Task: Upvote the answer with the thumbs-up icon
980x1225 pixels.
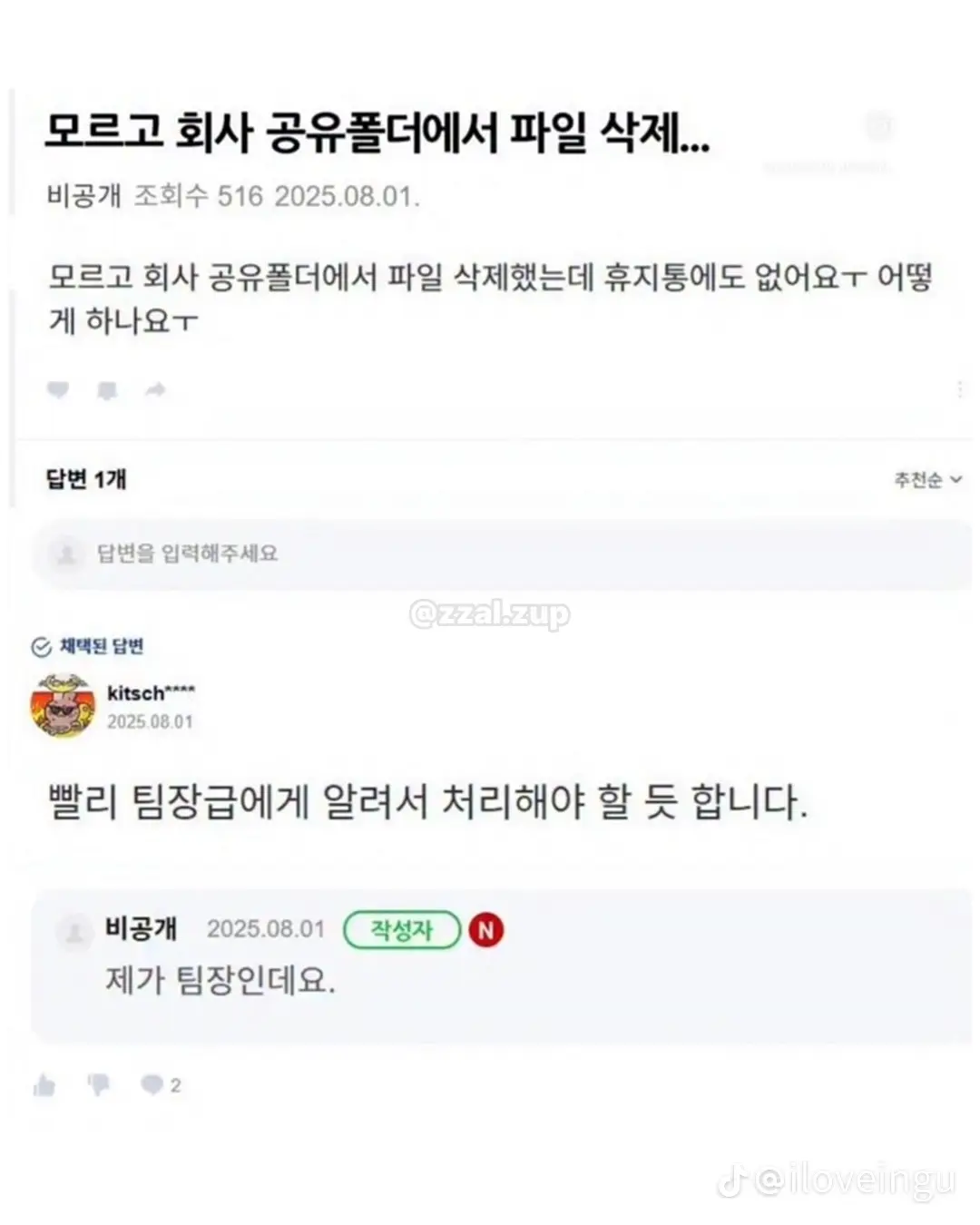Action: (44, 1085)
